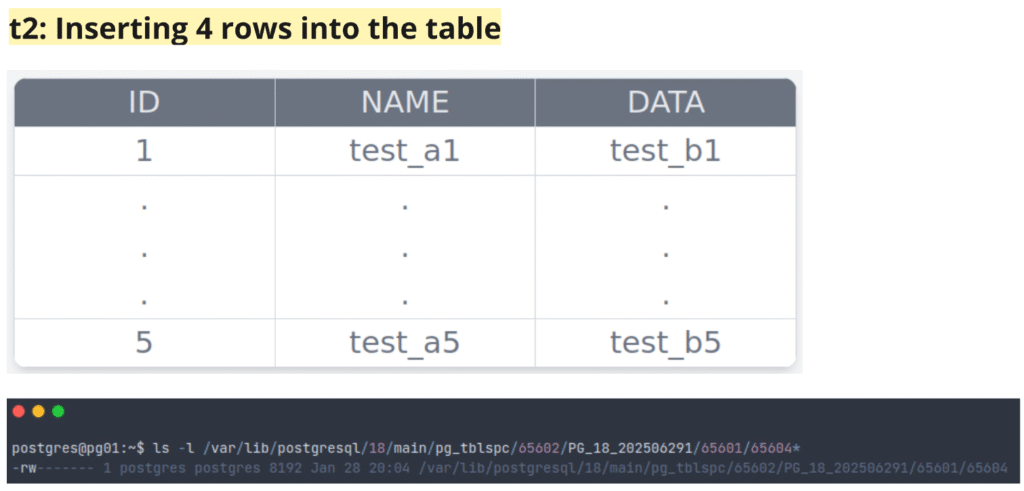Click the cell containing test_a1
The image size is (1024, 491).
coord(405,151)
